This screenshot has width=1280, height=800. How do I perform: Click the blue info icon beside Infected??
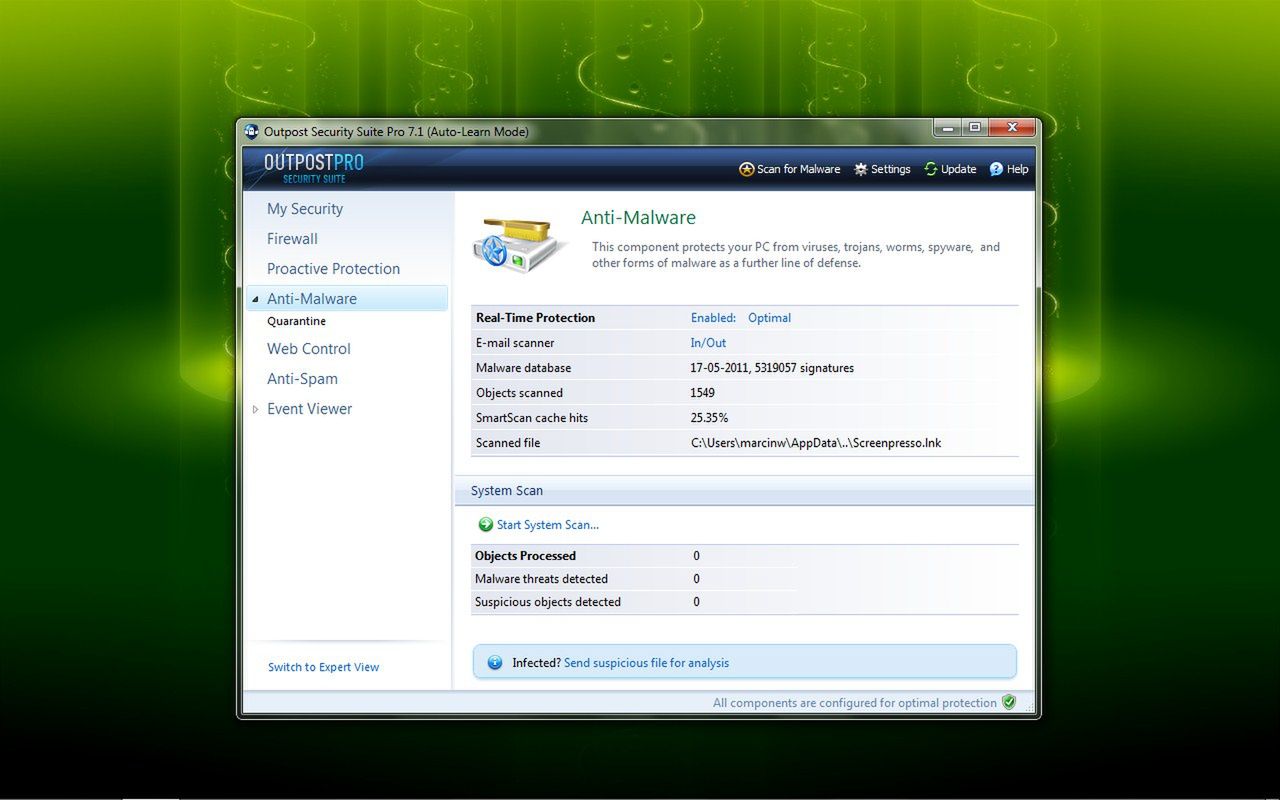click(x=494, y=662)
